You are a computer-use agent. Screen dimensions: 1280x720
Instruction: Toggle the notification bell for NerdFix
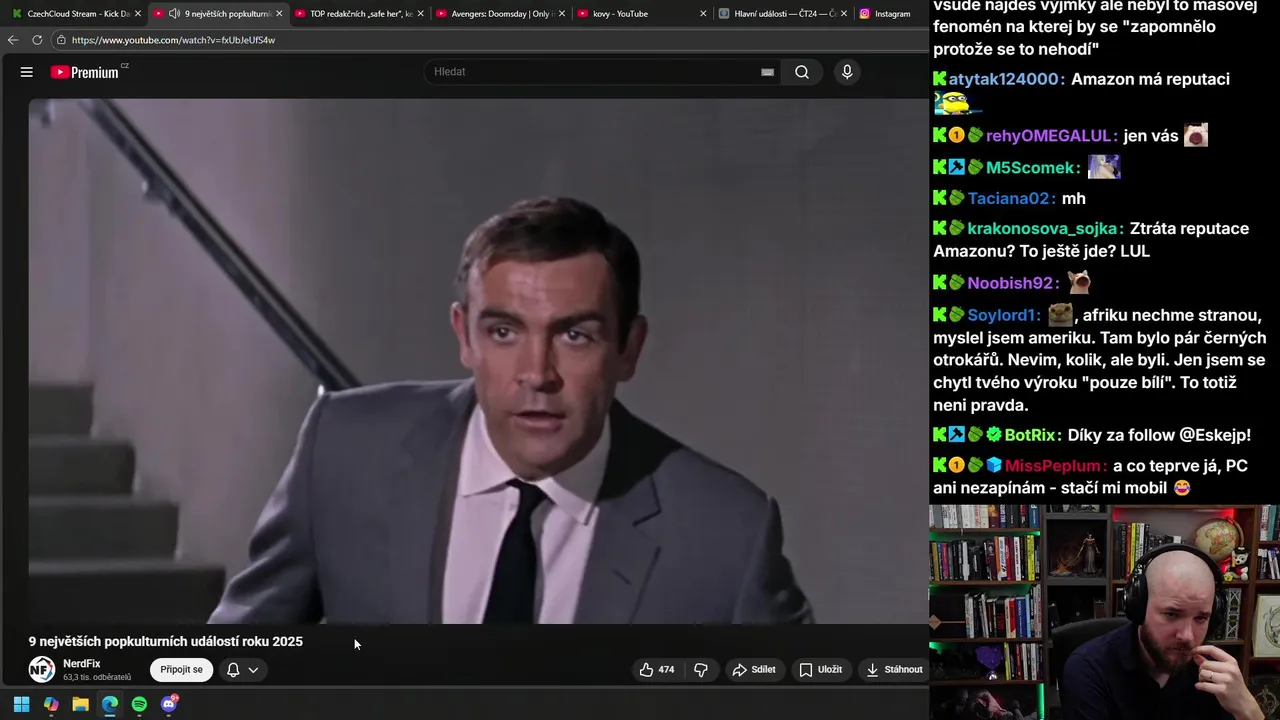point(233,670)
